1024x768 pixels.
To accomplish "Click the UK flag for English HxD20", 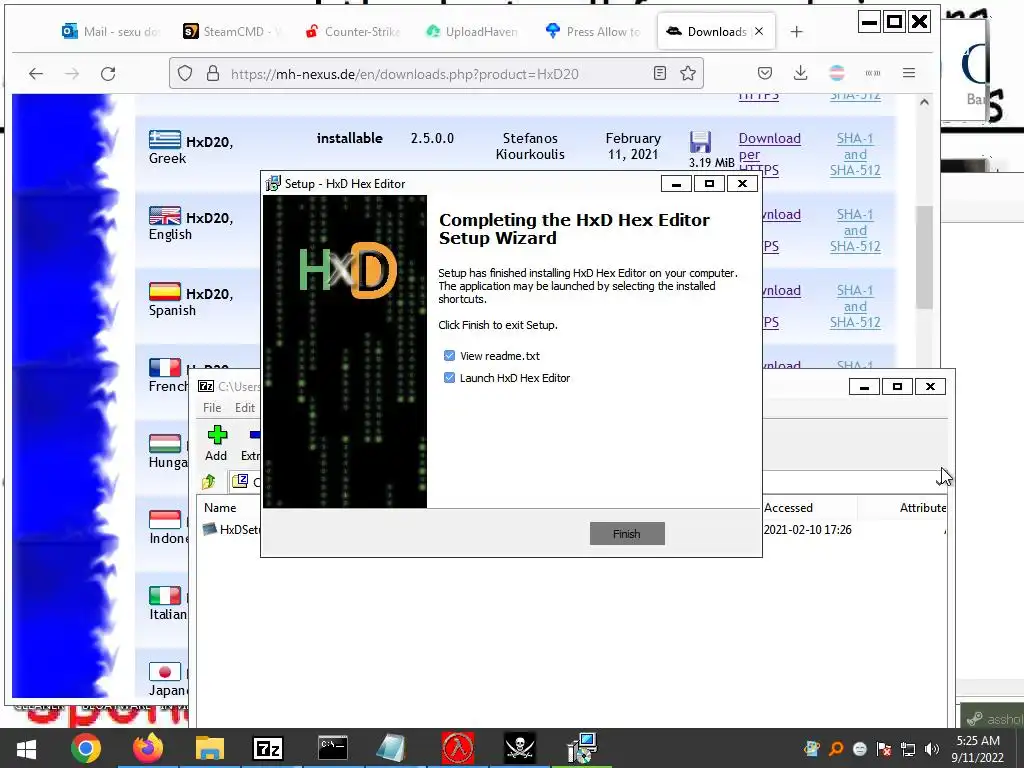I will coord(165,216).
